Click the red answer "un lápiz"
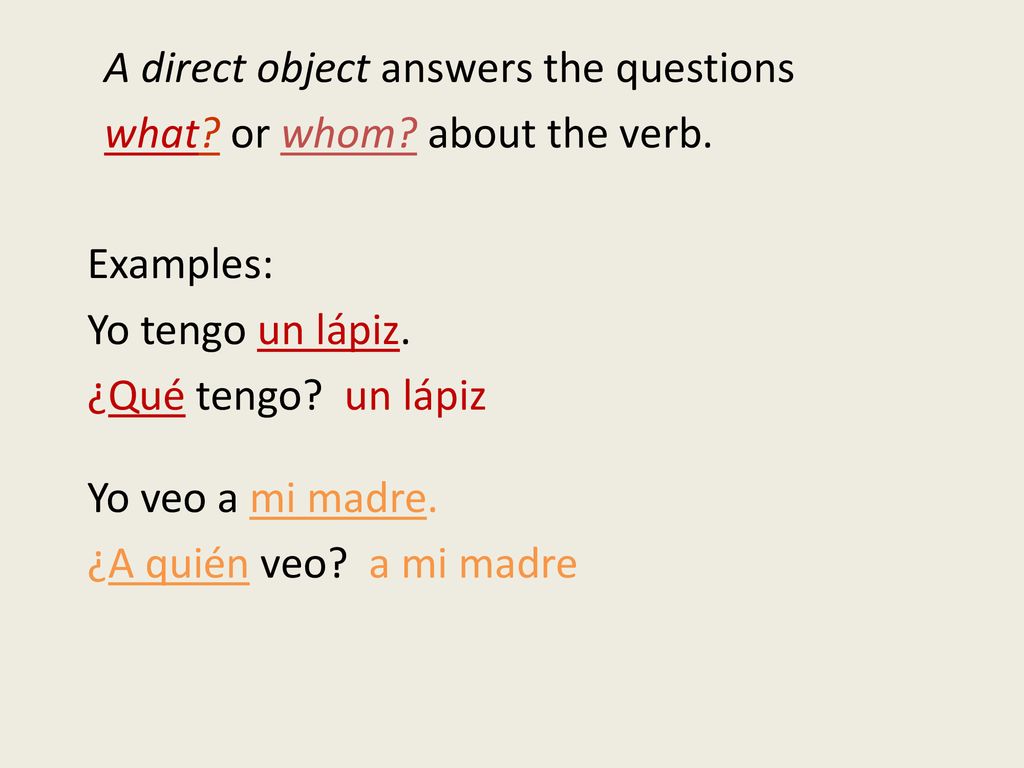 (x=415, y=396)
